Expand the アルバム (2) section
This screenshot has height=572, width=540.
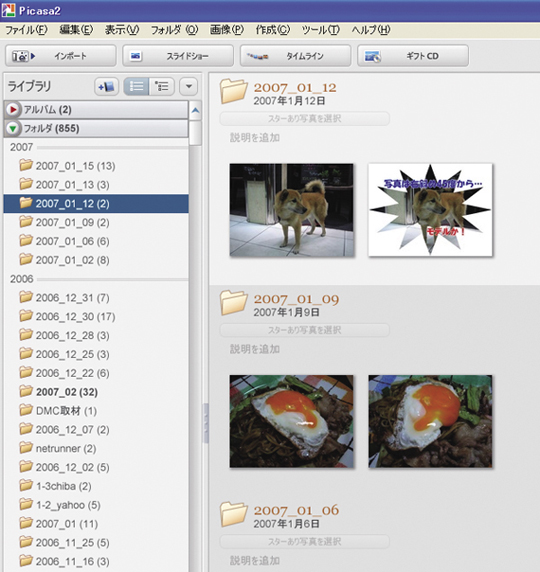pos(13,109)
